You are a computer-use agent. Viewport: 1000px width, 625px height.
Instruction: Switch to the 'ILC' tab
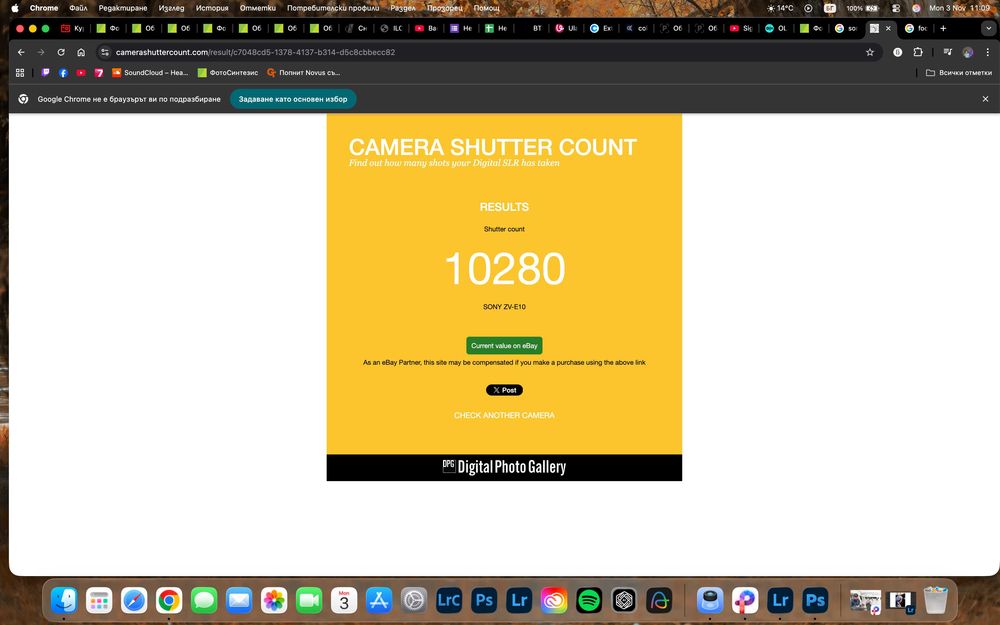click(x=391, y=28)
